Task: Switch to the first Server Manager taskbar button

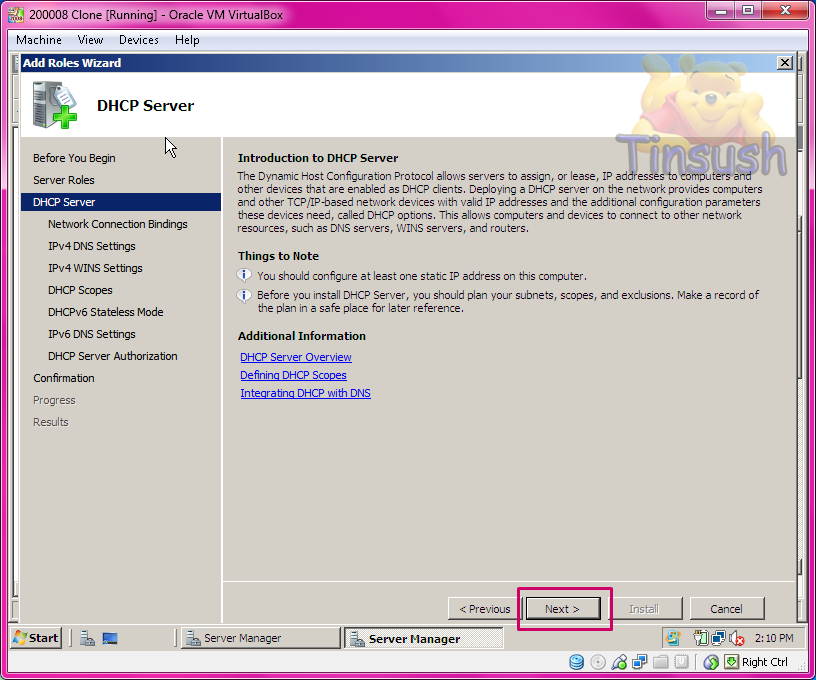Action: [260, 638]
